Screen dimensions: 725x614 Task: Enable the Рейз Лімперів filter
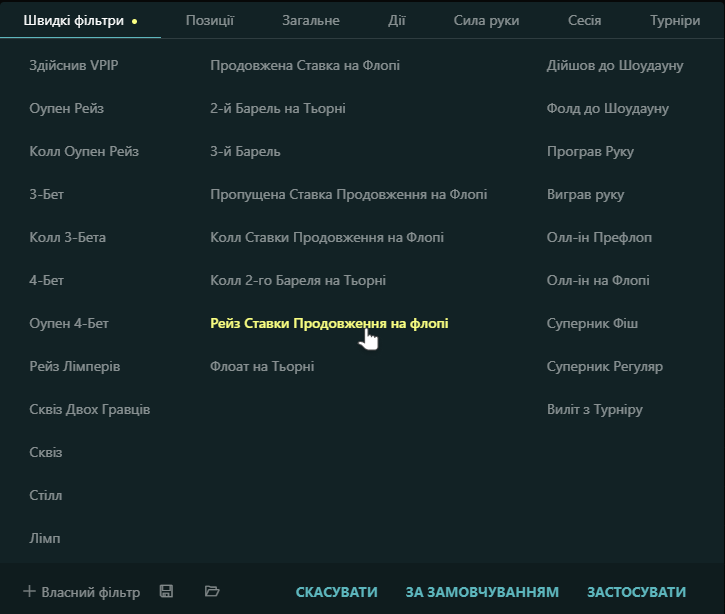(75, 366)
